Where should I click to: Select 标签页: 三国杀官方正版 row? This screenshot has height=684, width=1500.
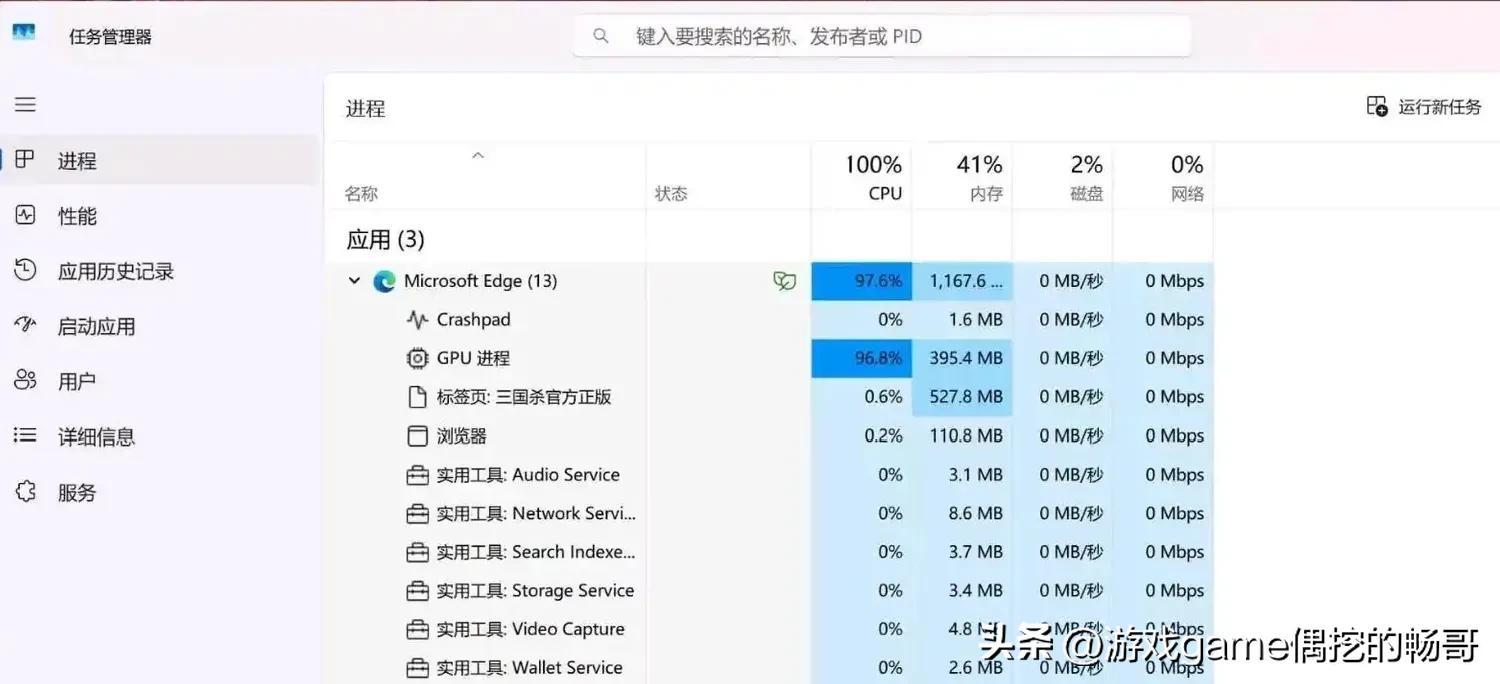coord(769,397)
